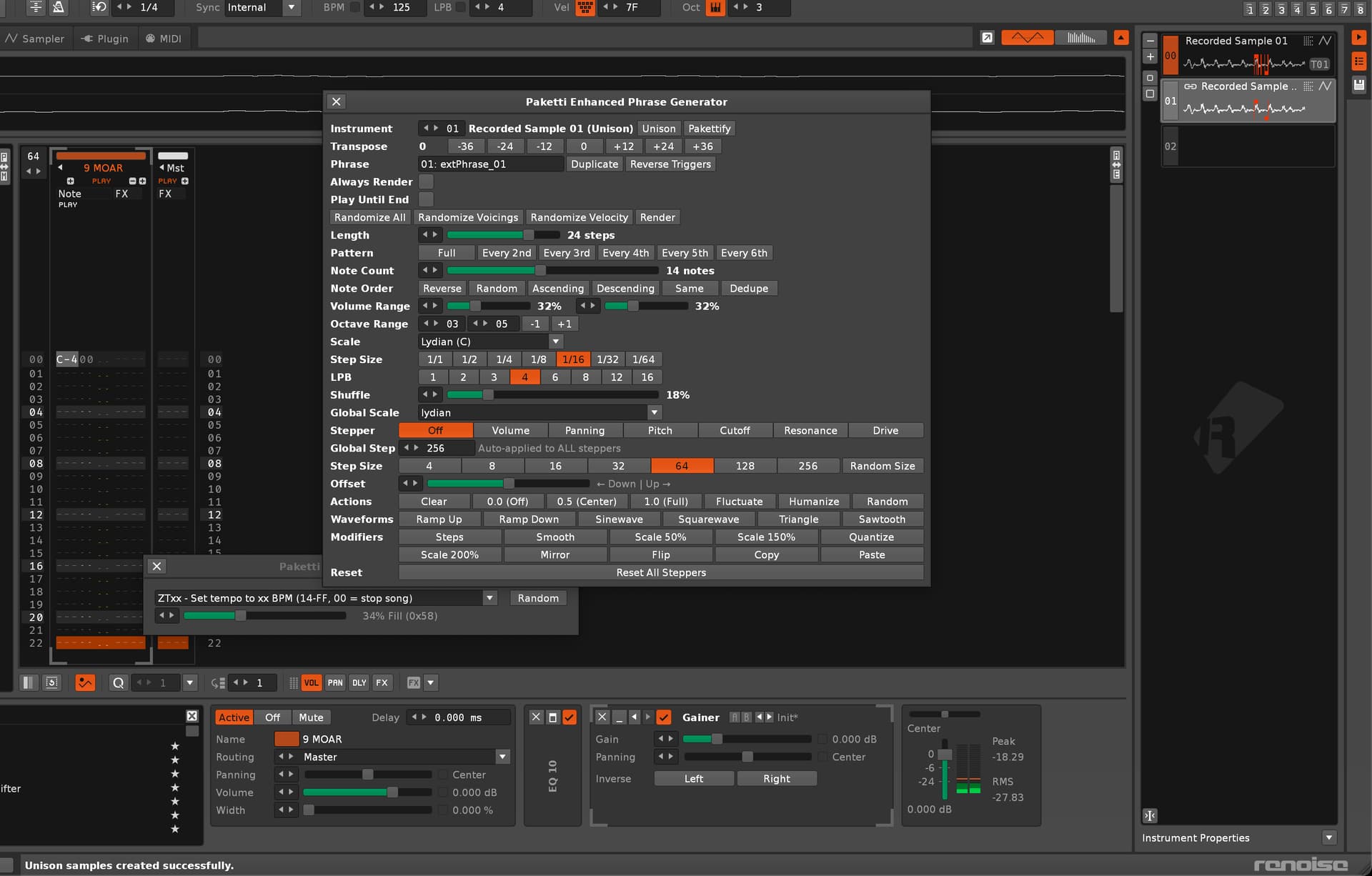1372x876 pixels.
Task: Adjust the Shuffle slider
Action: 552,394
